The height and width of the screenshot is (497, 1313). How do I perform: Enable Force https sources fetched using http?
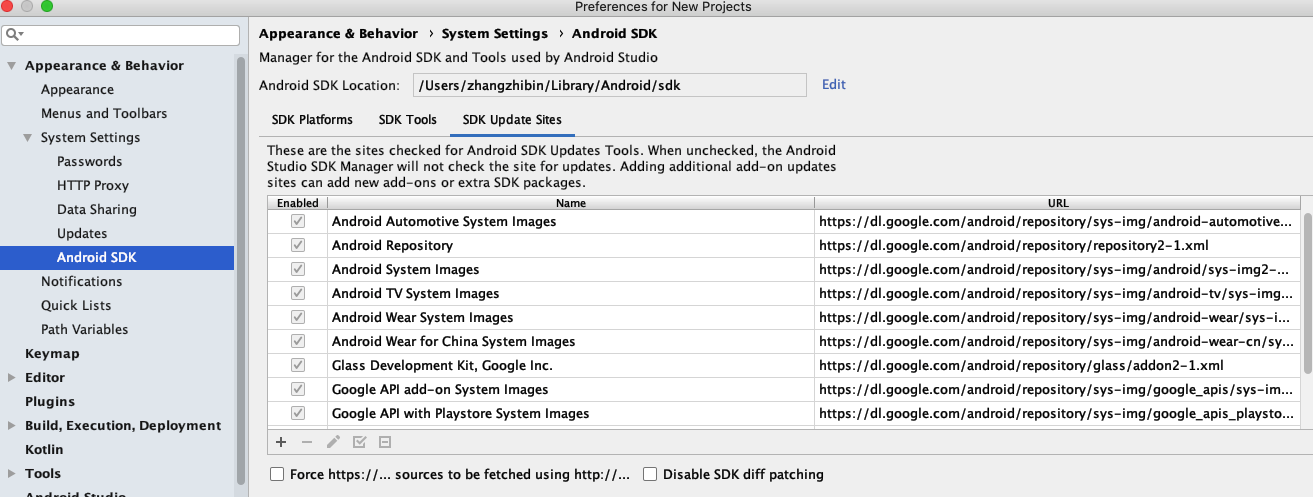point(277,475)
